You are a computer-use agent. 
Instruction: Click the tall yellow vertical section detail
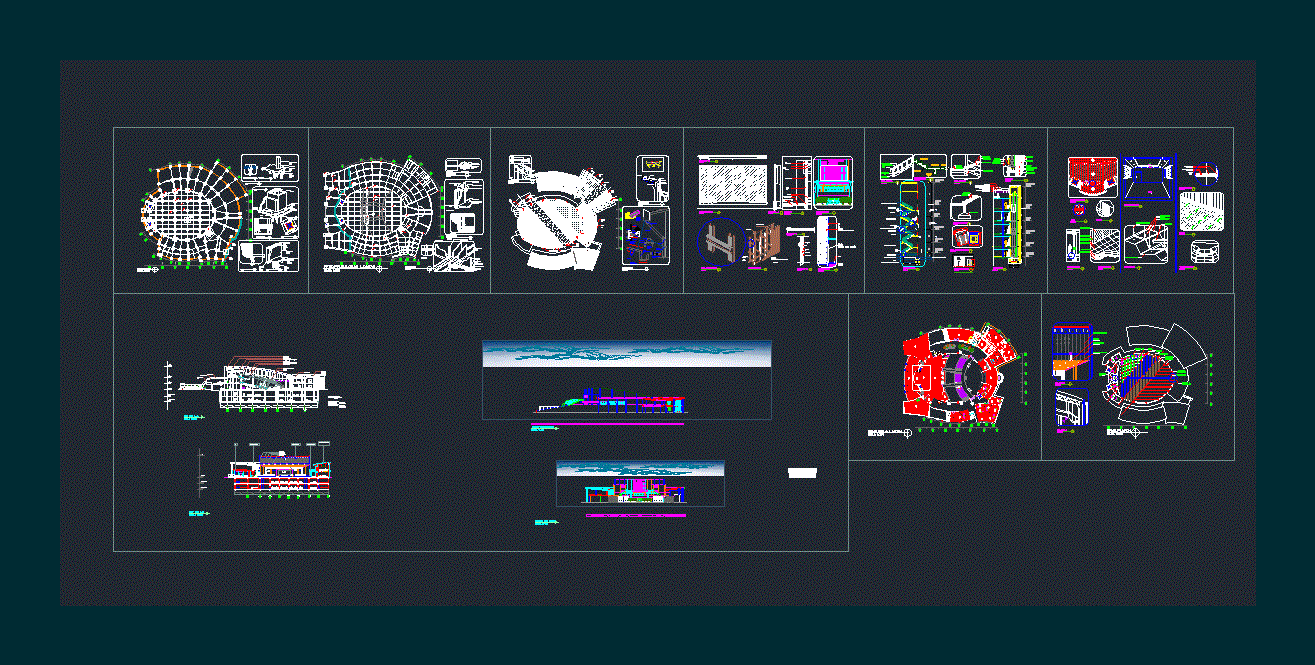1010,225
